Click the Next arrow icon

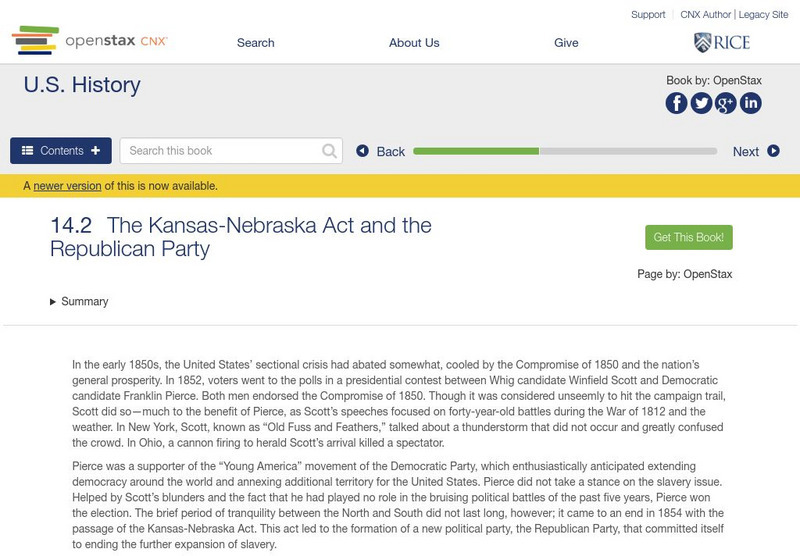(773, 151)
